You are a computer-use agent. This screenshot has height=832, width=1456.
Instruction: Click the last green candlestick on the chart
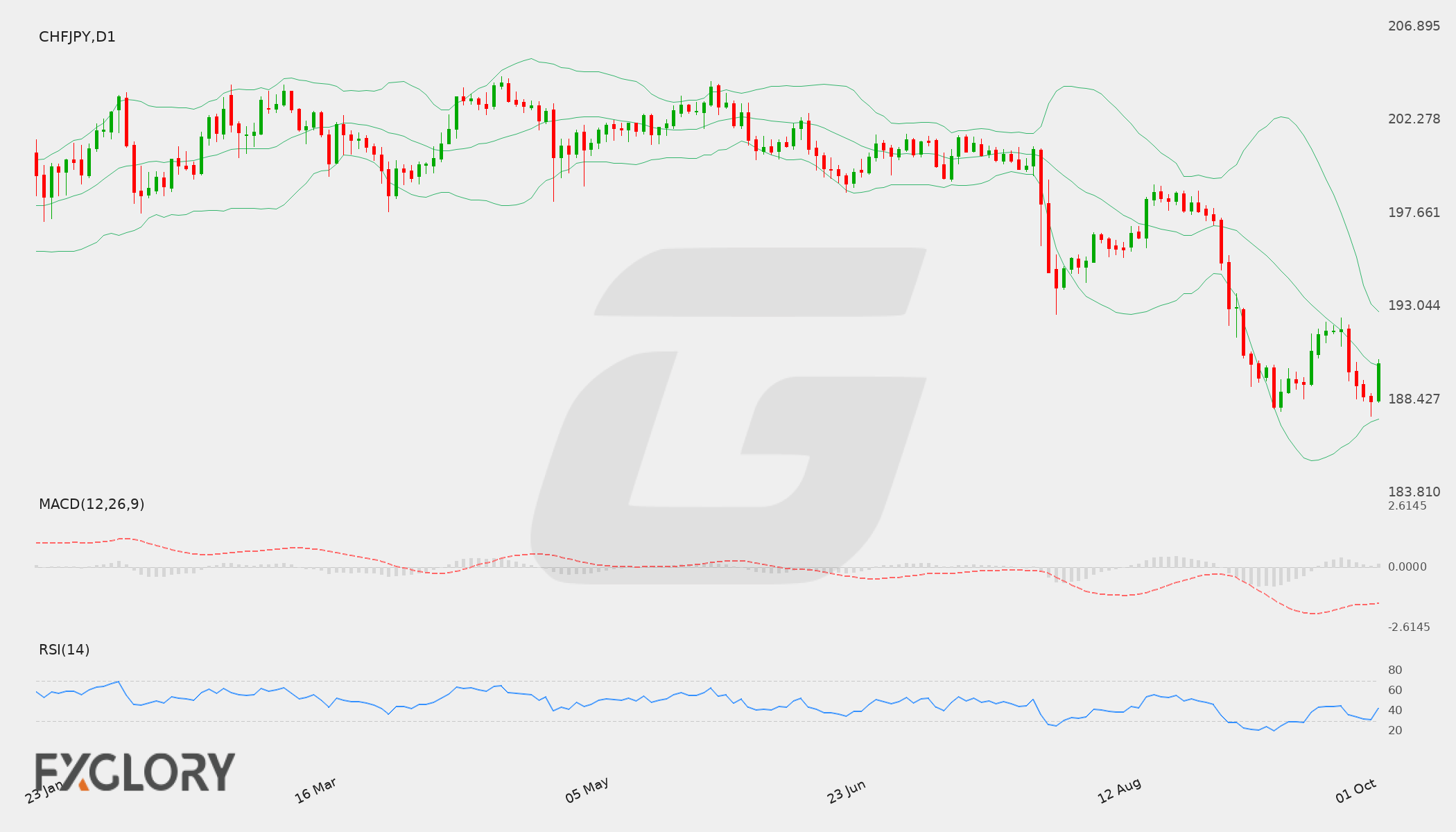[x=1379, y=381]
